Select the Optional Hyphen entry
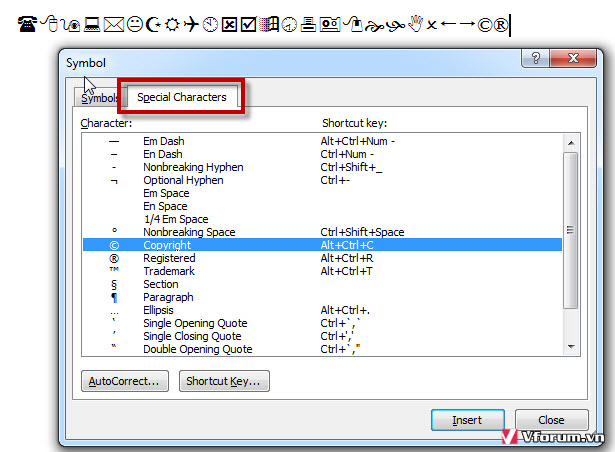The width and height of the screenshot is (615, 452). [322, 180]
